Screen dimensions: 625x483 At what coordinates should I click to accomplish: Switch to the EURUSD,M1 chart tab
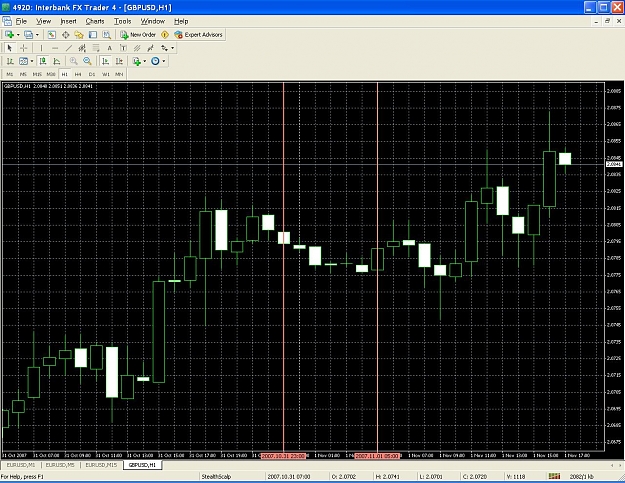21,465
